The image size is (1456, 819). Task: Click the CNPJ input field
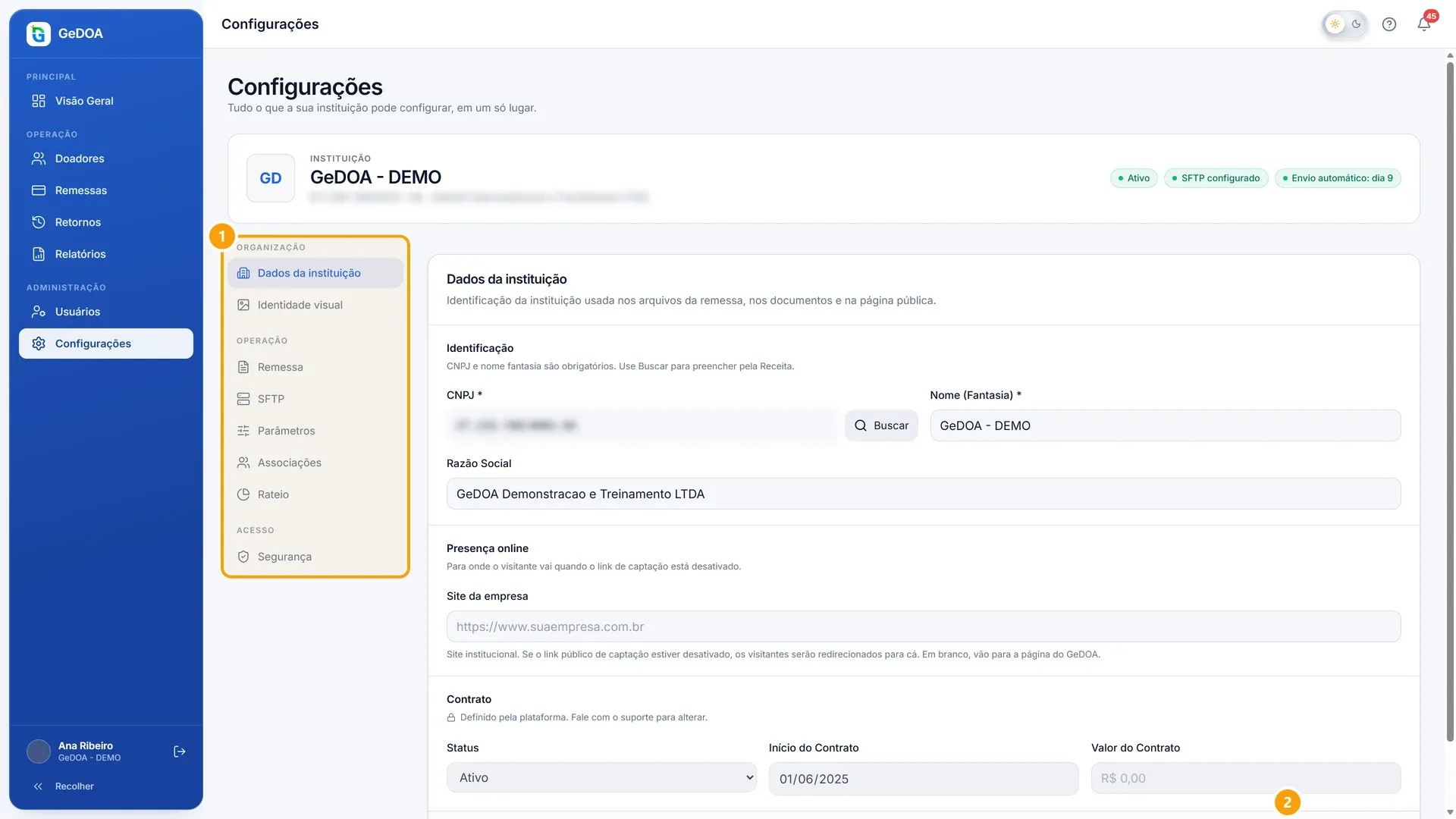643,425
